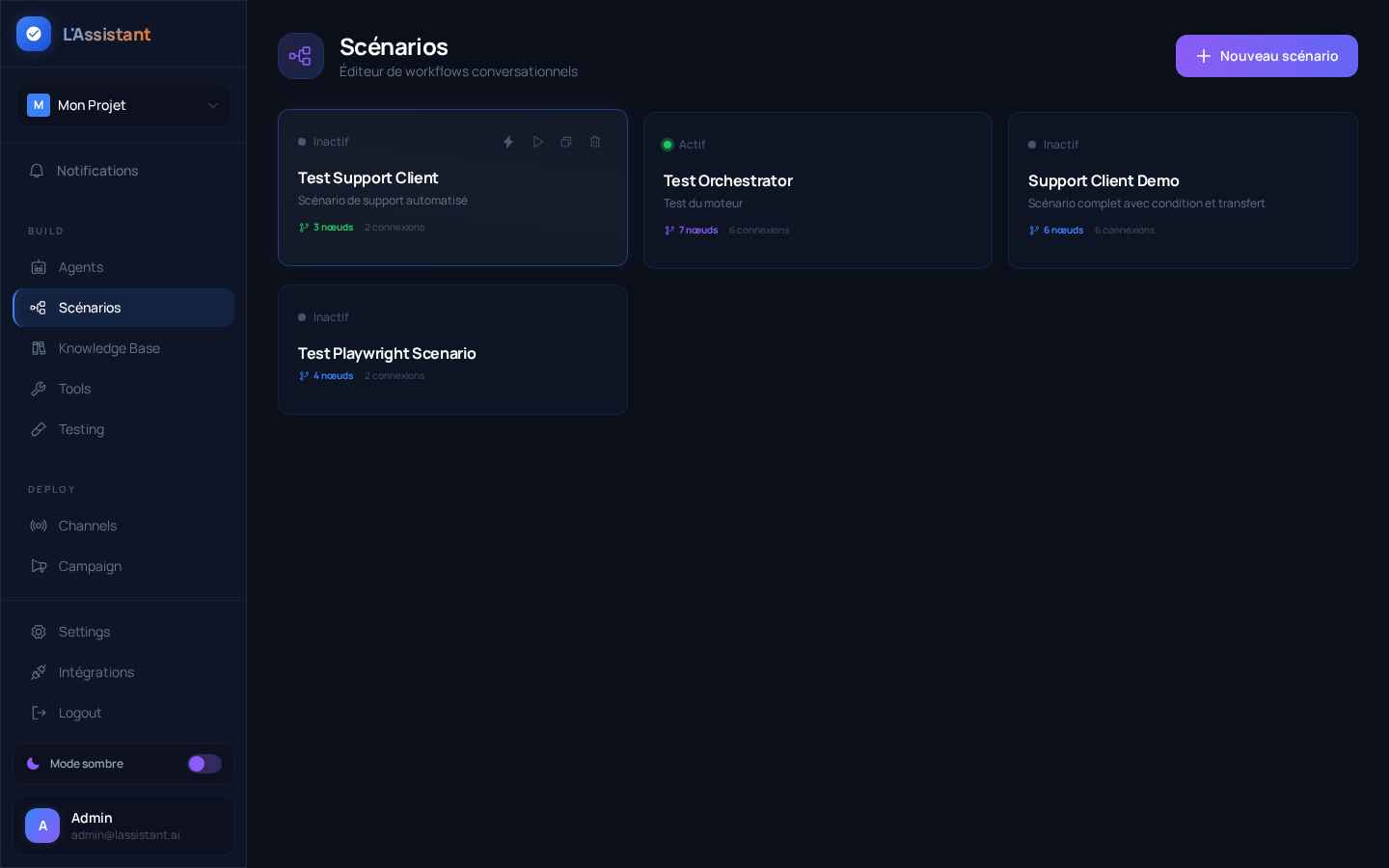Click the L'Assistant logo icon
This screenshot has width=1389, height=868.
[34, 34]
